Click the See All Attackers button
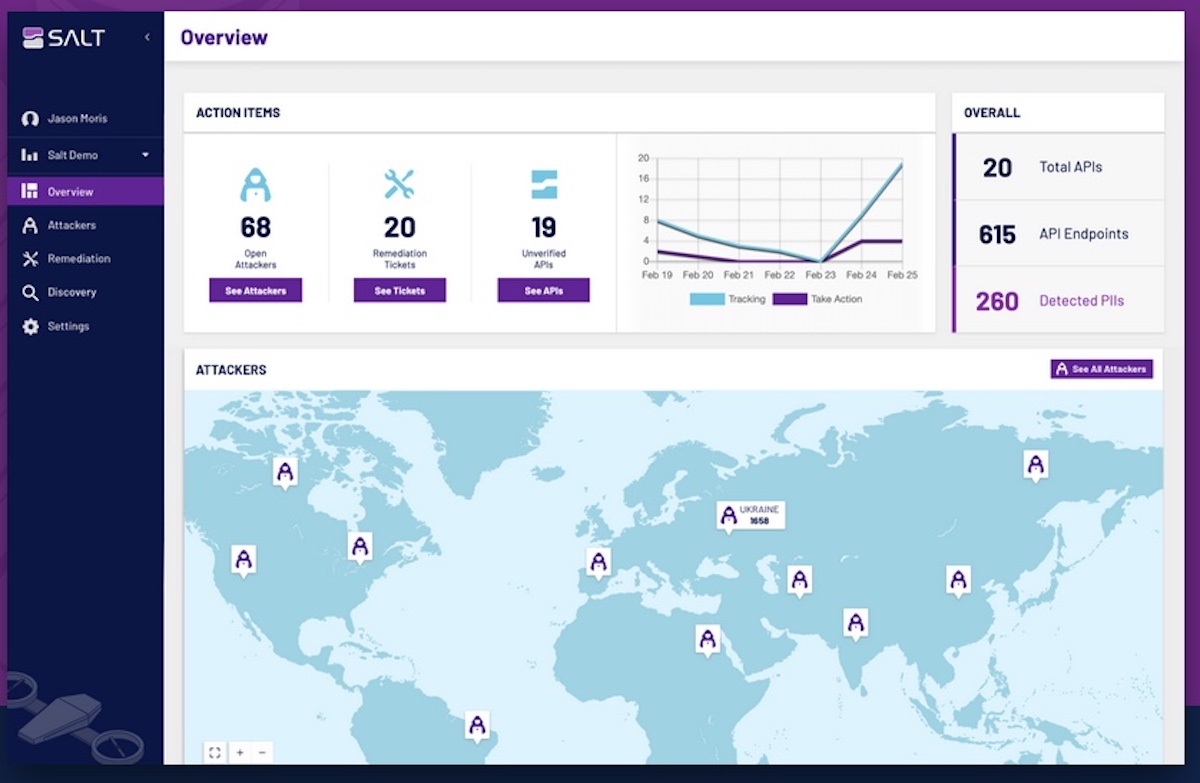Viewport: 1200px width, 783px height. 1102,369
